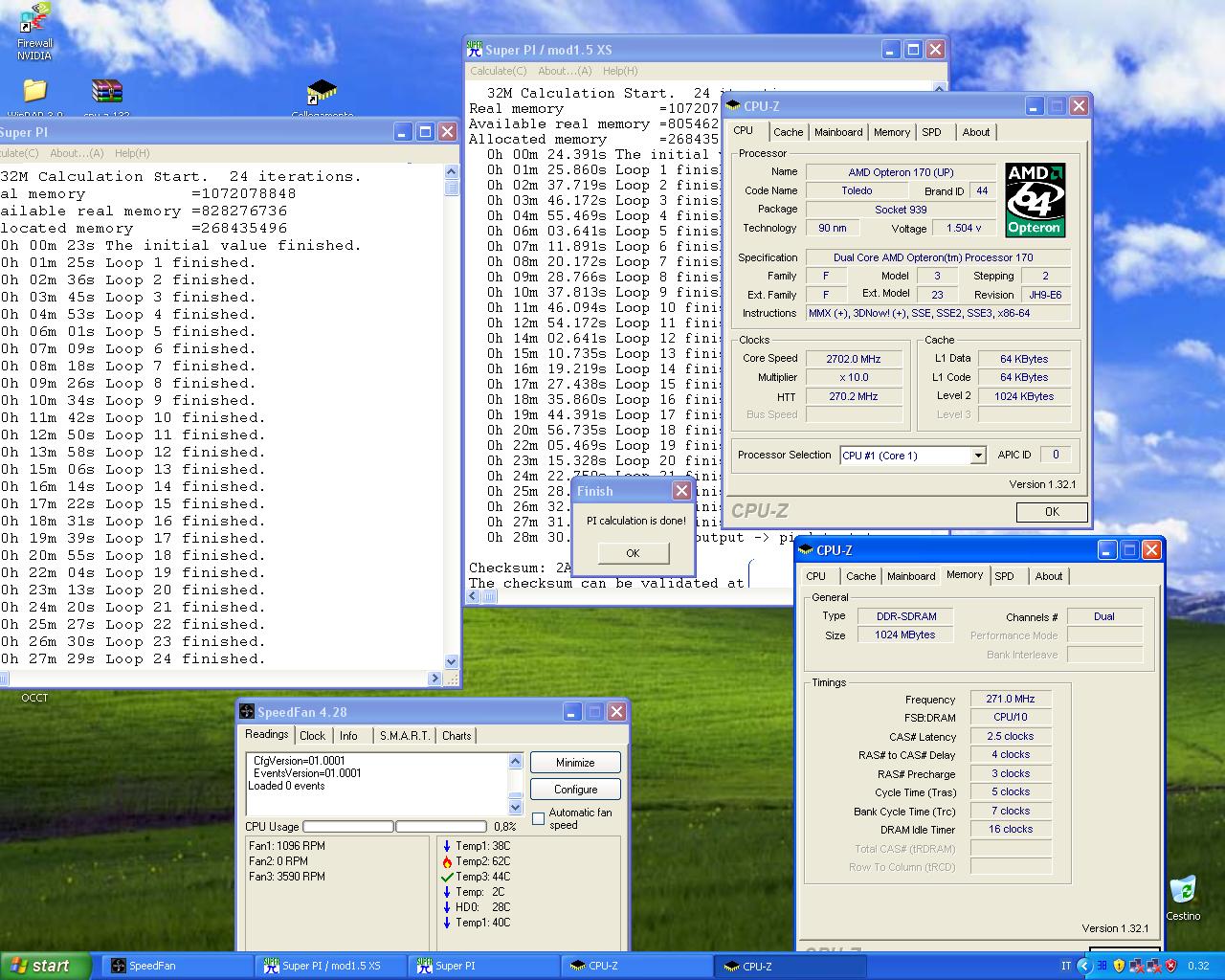This screenshot has width=1225, height=980.
Task: Click the IT language indicator
Action: coord(1066,966)
